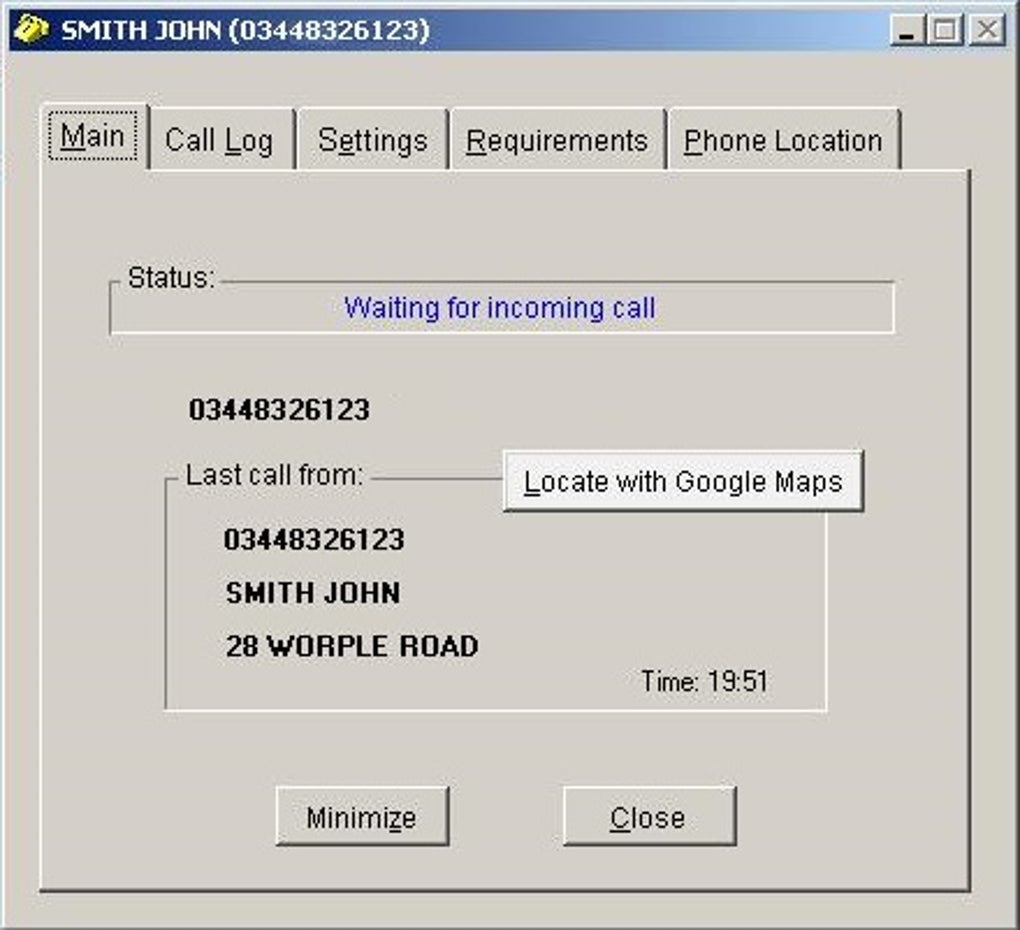Click the disabled maximize title bar button
1020x930 pixels.
tap(945, 30)
